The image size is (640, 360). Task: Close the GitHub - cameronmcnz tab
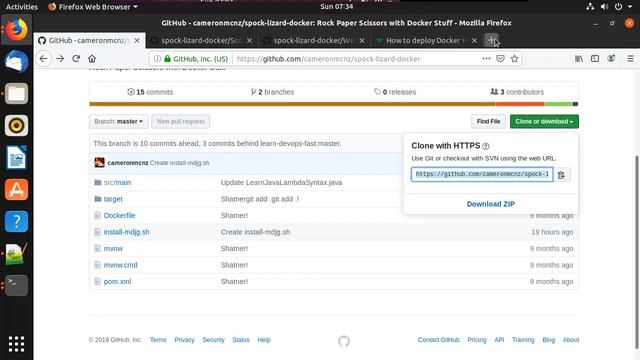(137, 40)
